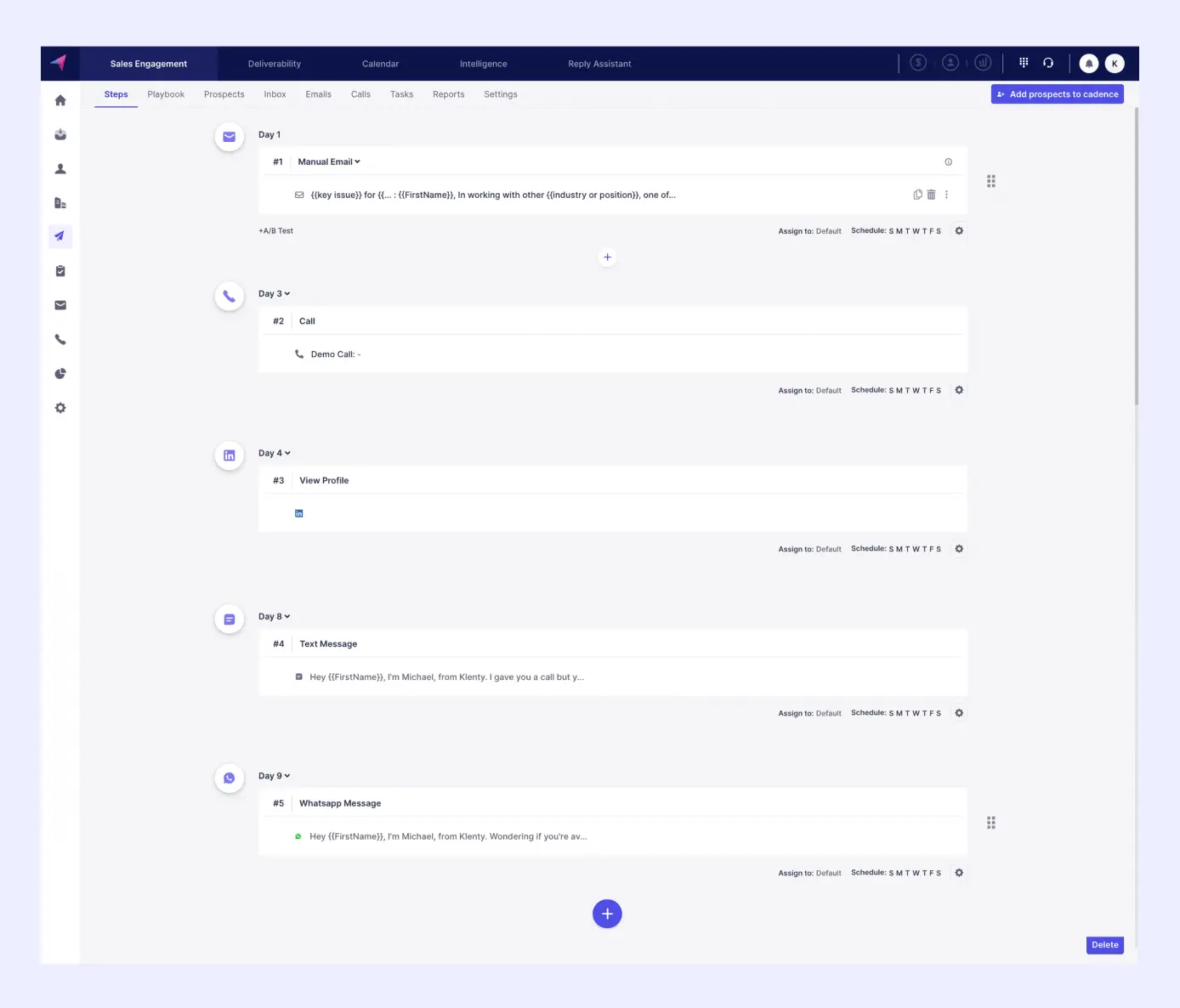Open the Deliverability menu item
Image resolution: width=1180 pixels, height=1008 pixels.
click(x=274, y=64)
